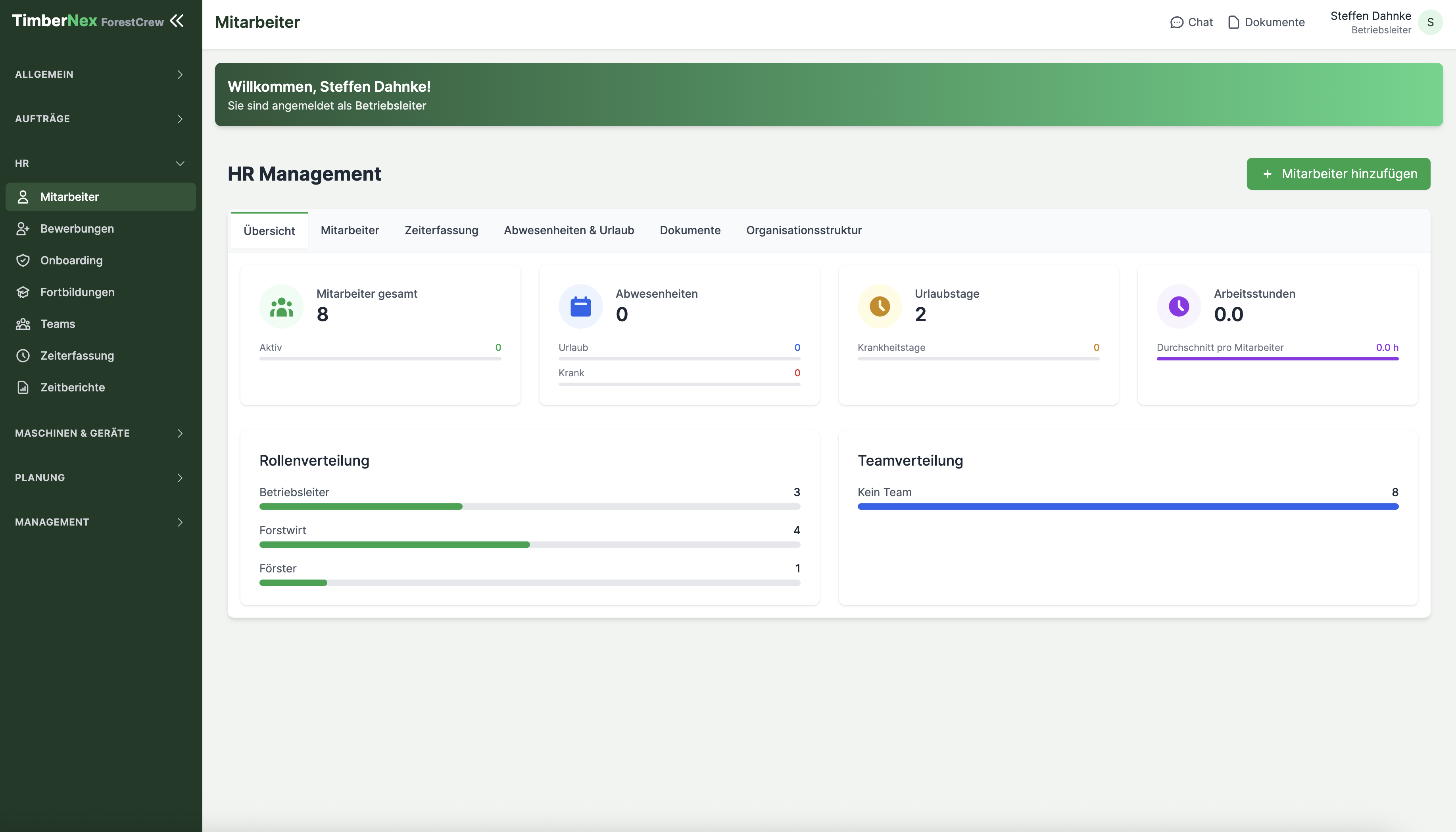Click the Teams group icon
The image size is (1456, 832).
(23, 324)
